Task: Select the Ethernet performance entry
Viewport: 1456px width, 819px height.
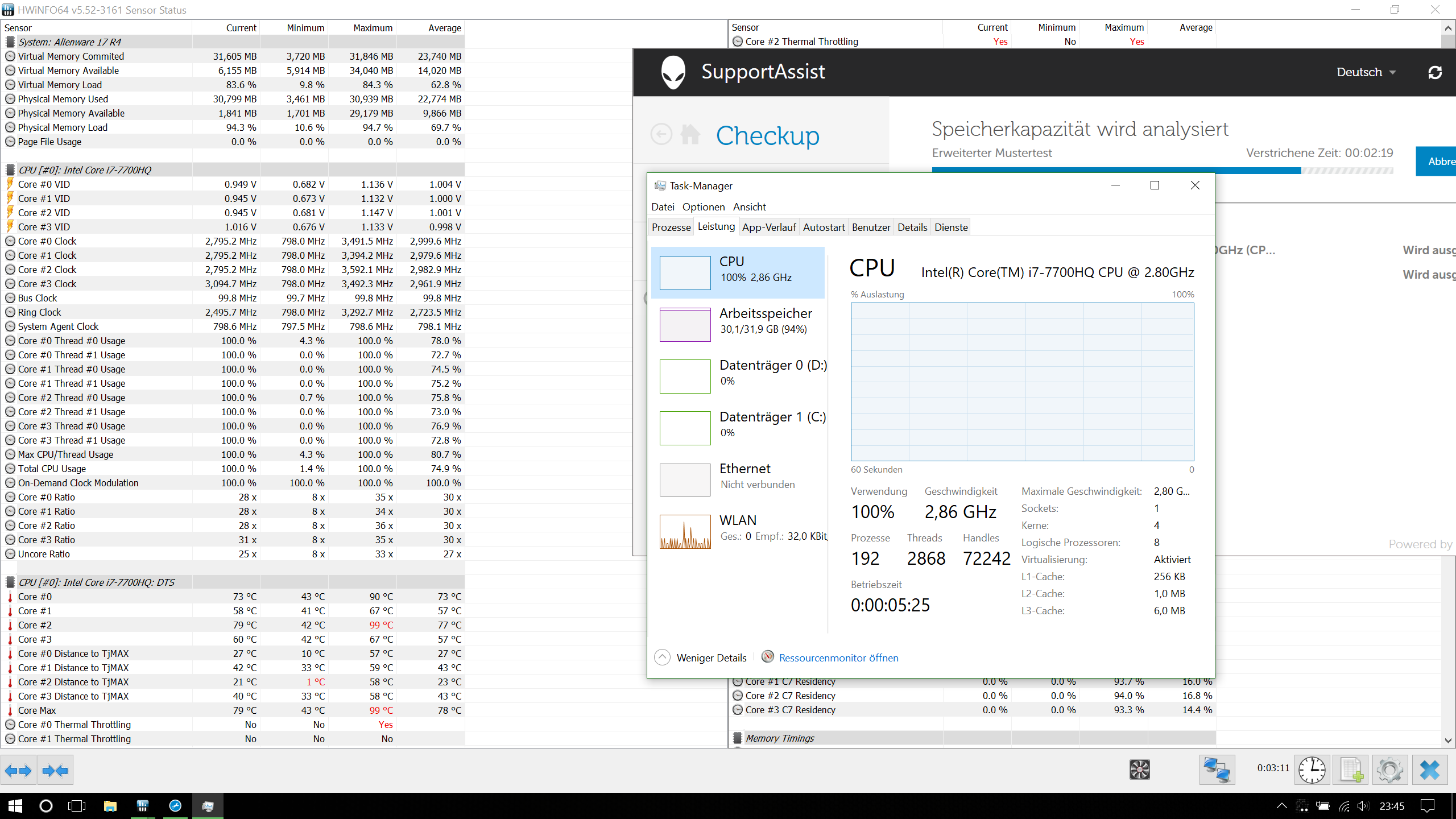Action: (738, 479)
